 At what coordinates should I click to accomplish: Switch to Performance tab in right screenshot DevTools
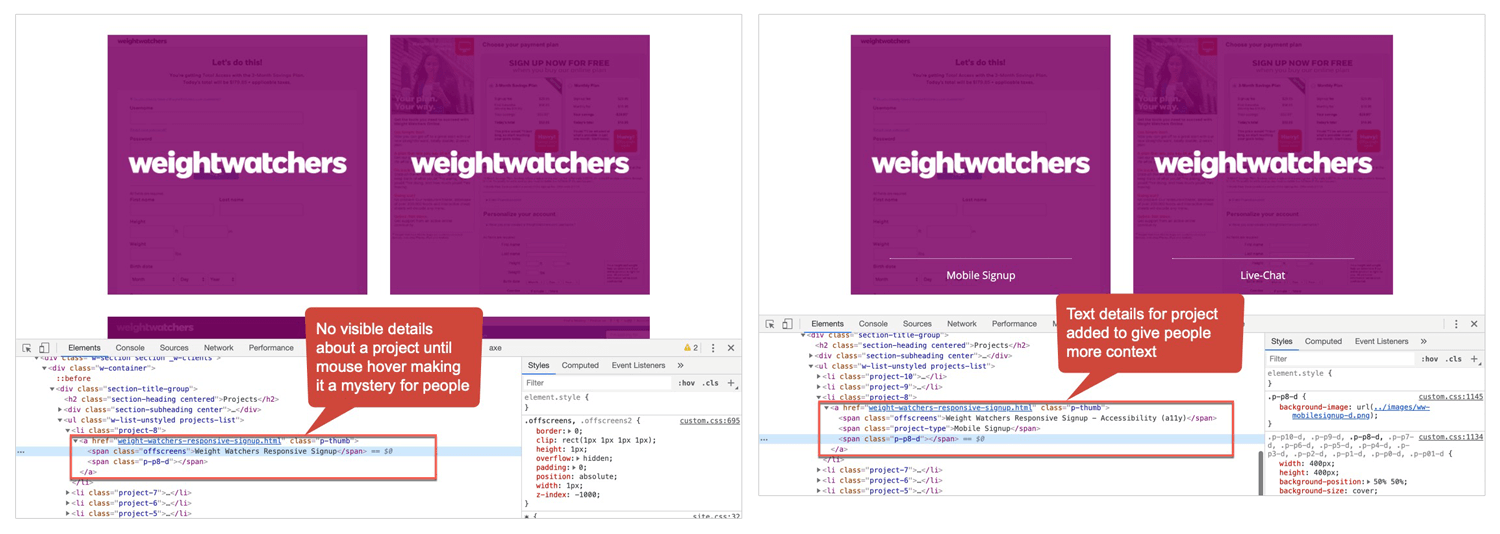coord(1014,324)
